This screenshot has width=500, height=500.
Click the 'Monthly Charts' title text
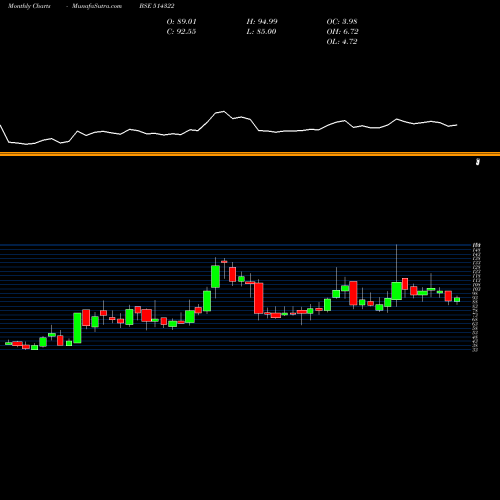point(29,6)
